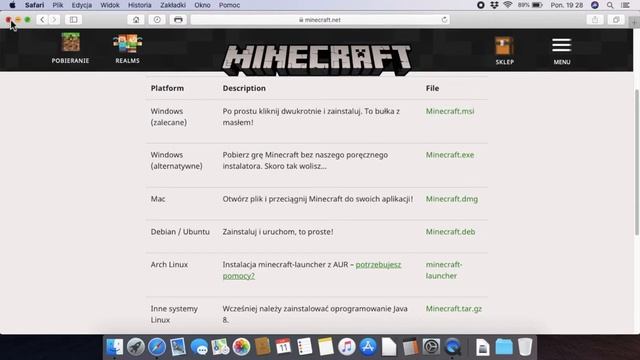Click the 'Arch Linux' platform cell

[169, 264]
